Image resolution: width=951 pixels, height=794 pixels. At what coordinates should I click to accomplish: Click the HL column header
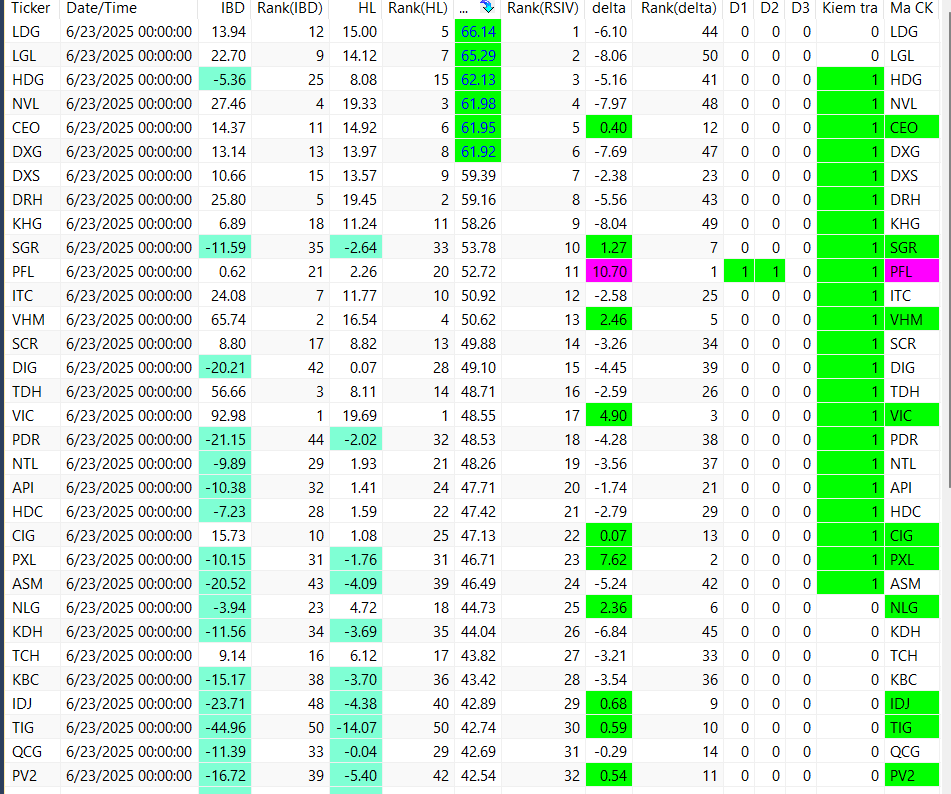pyautogui.click(x=356, y=8)
